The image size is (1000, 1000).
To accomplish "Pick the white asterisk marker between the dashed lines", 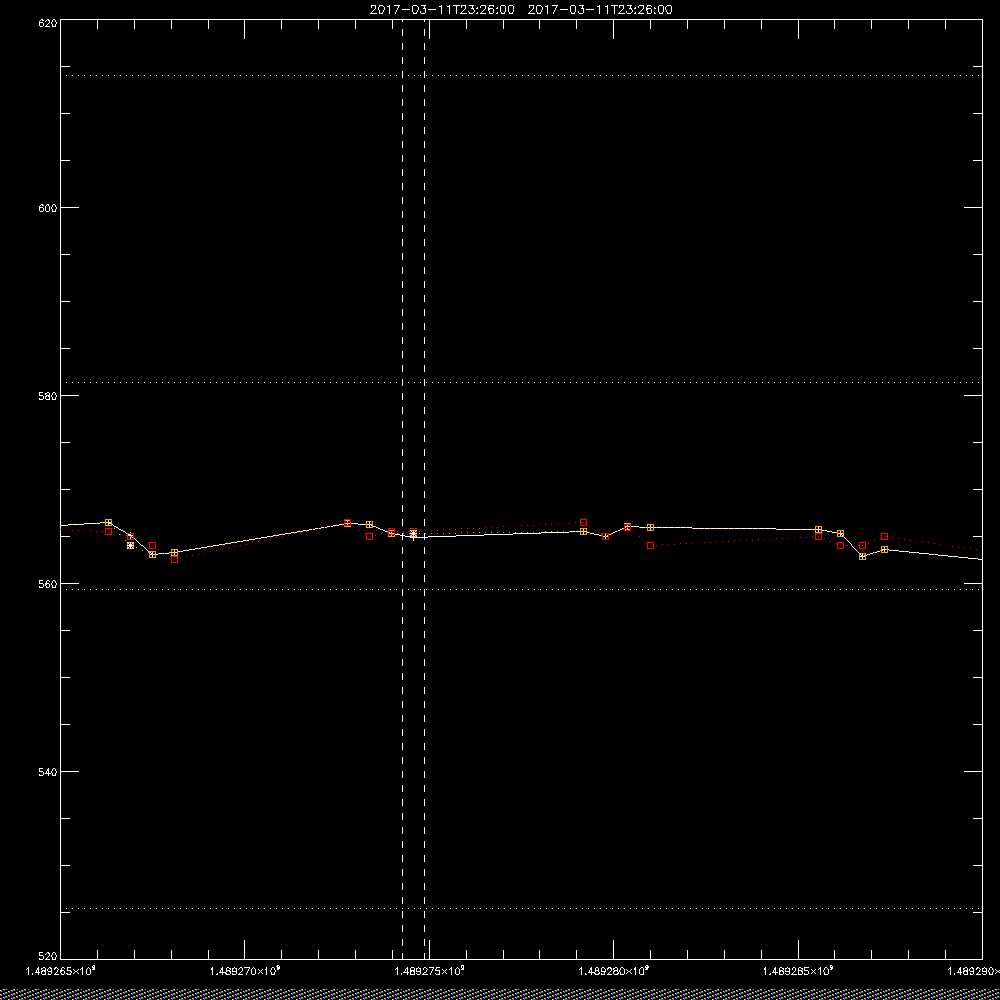I will [413, 534].
